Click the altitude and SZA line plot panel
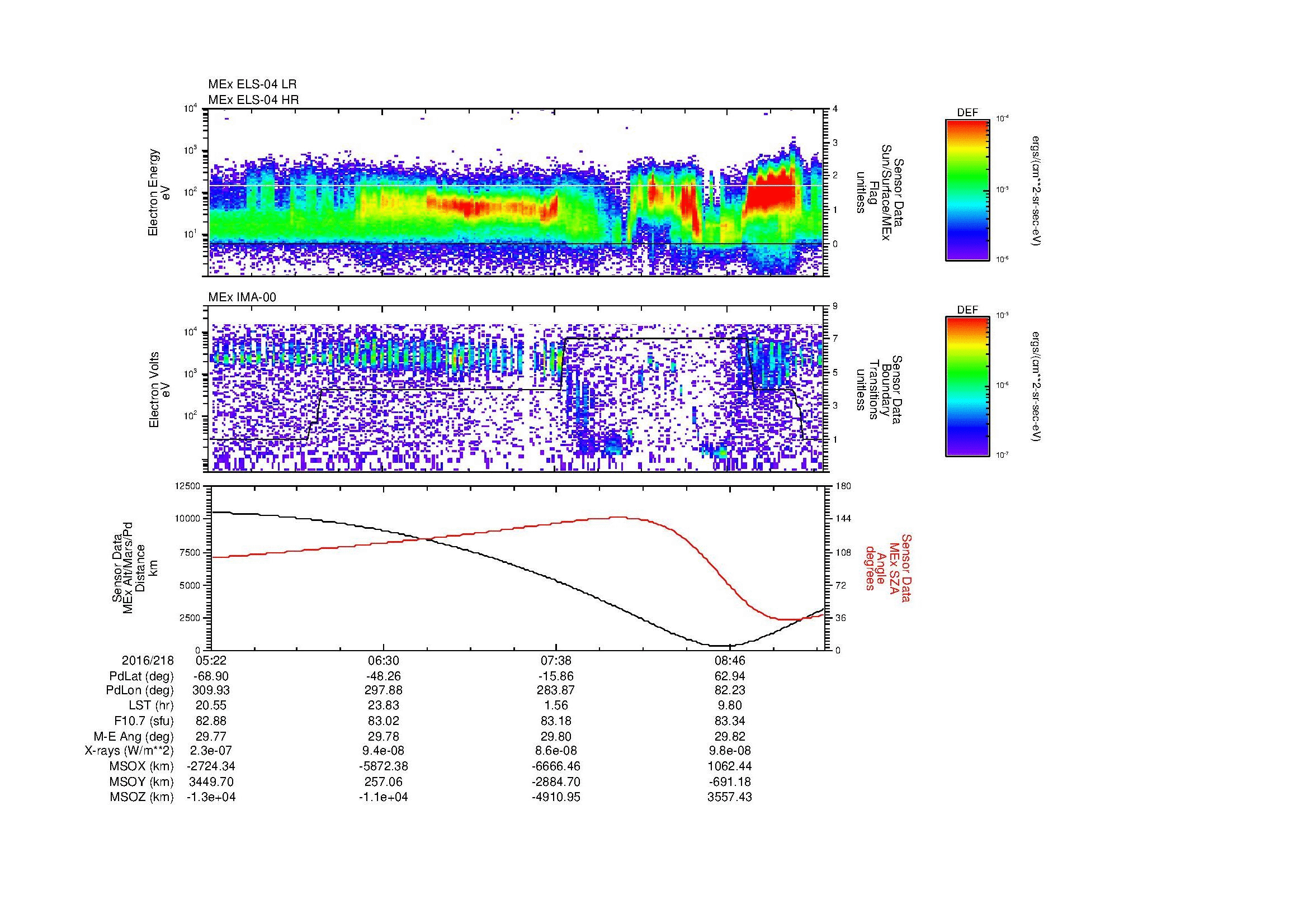1308x924 pixels. [517, 568]
